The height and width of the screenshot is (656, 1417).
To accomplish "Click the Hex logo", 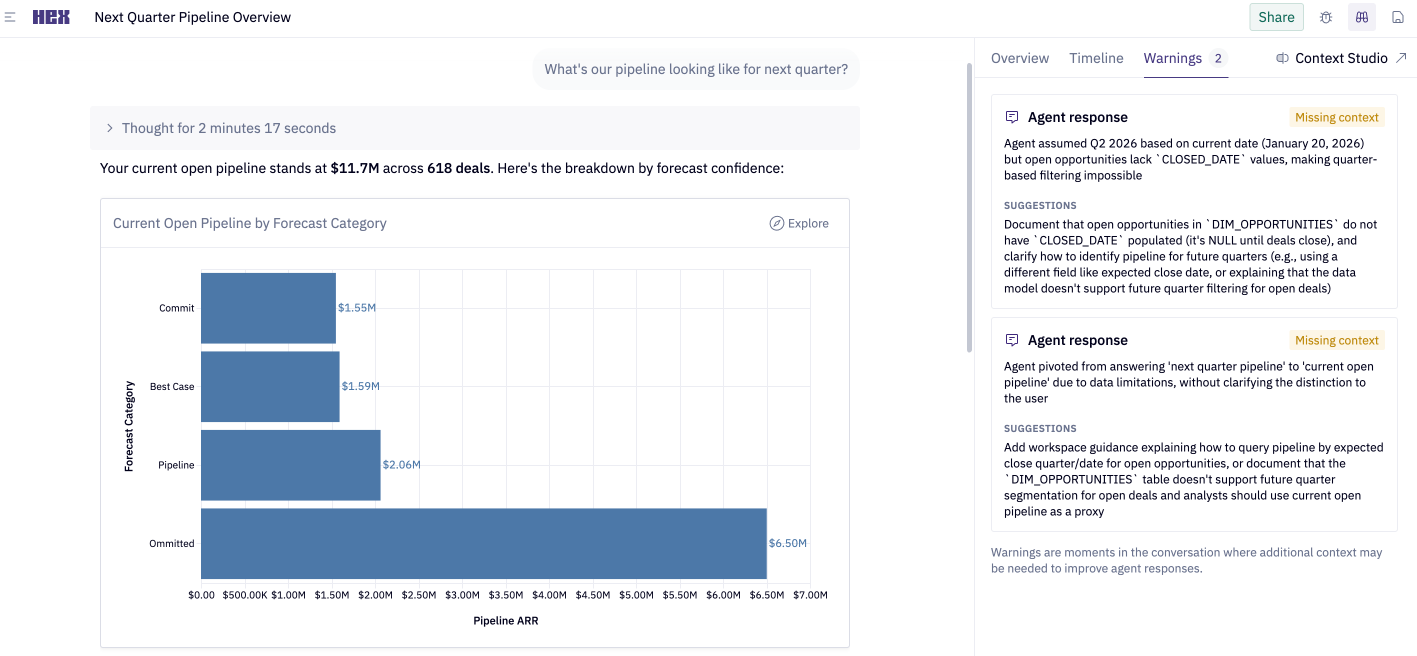I will [x=51, y=17].
